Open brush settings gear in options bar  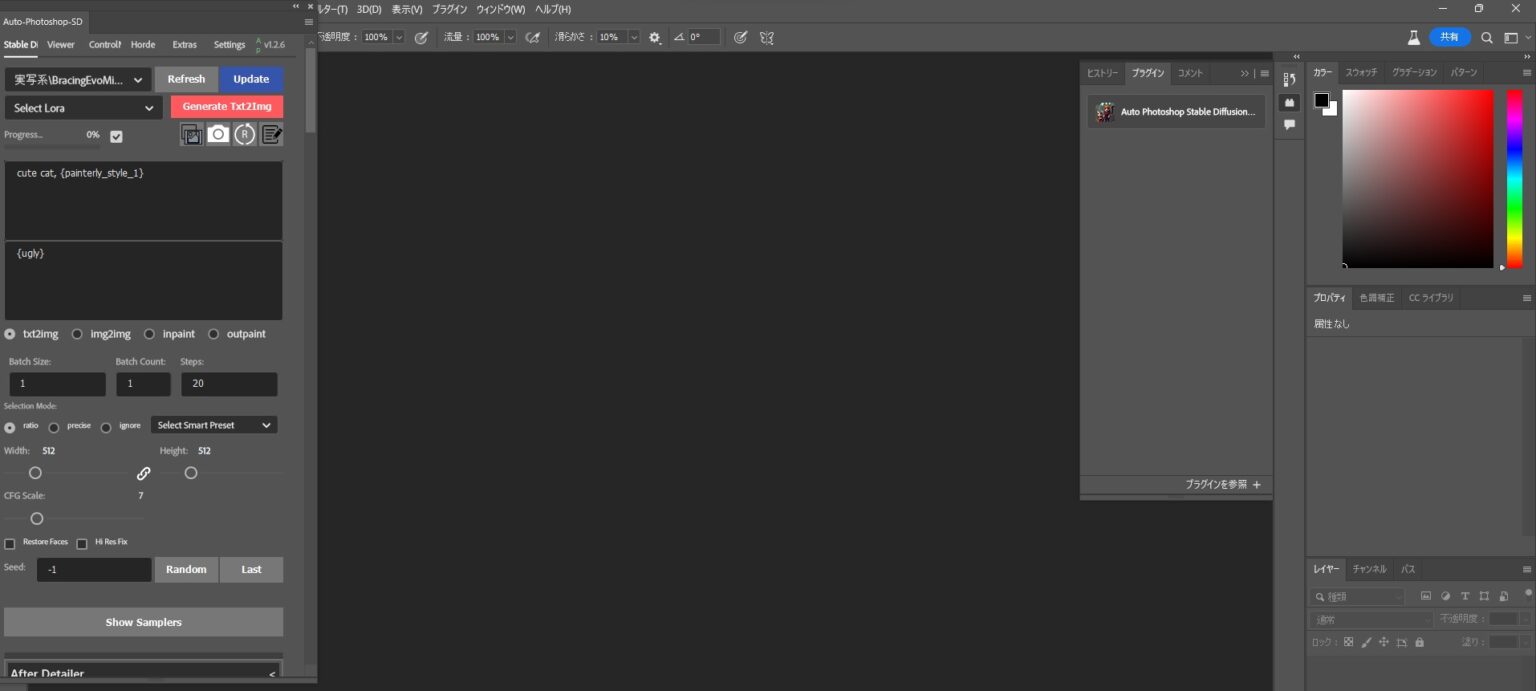(x=655, y=37)
